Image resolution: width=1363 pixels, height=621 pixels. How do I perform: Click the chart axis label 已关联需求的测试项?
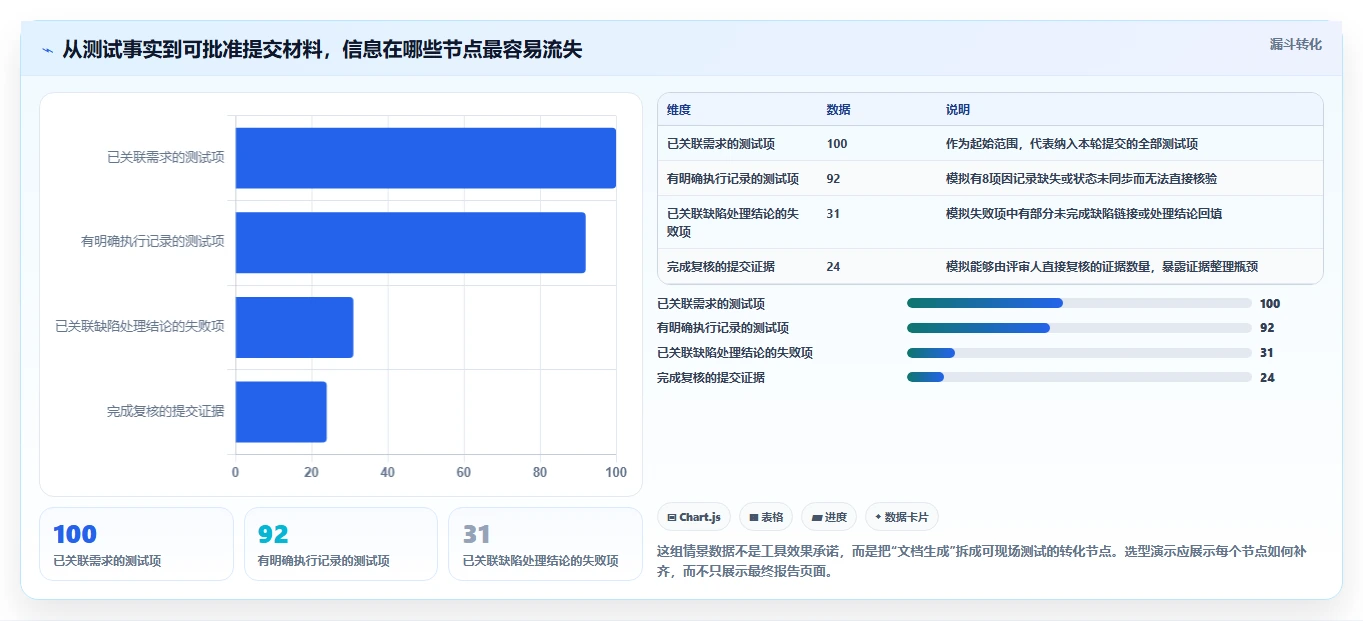(166, 157)
